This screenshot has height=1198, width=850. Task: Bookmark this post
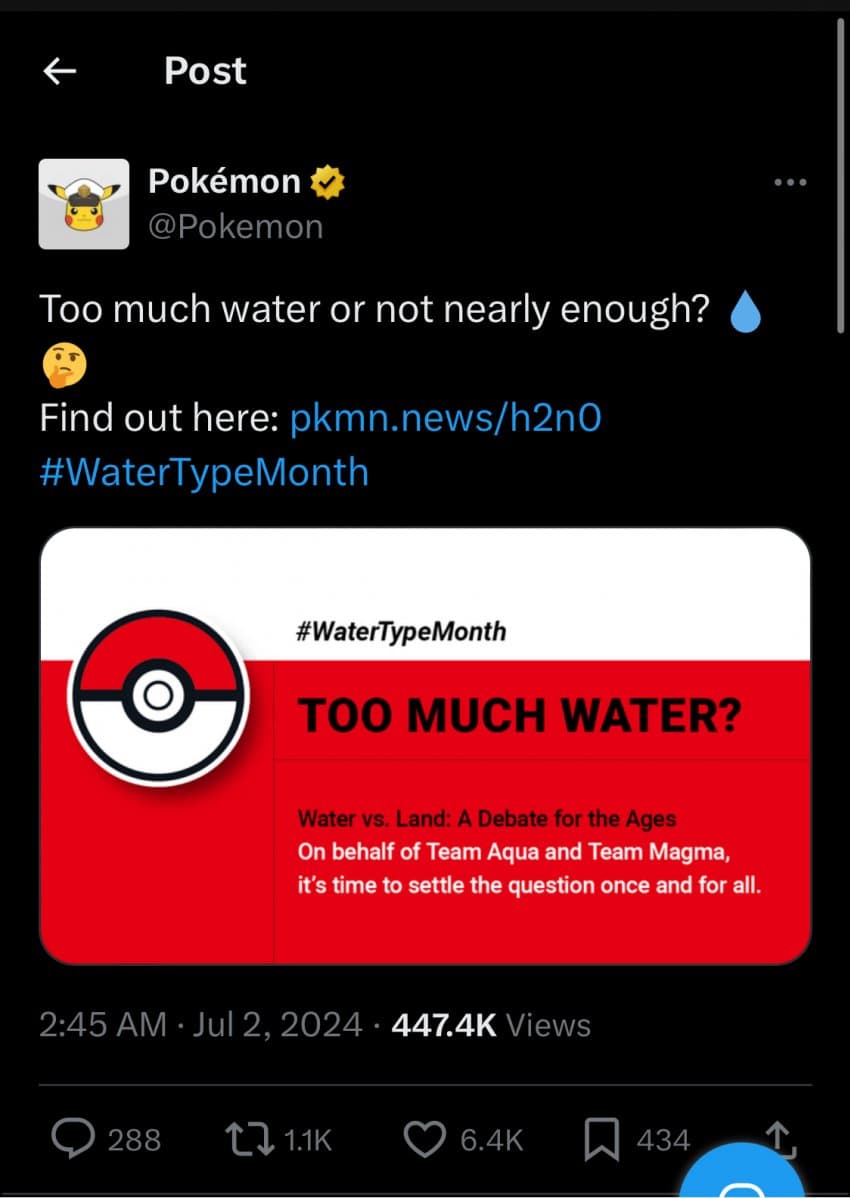click(600, 1139)
